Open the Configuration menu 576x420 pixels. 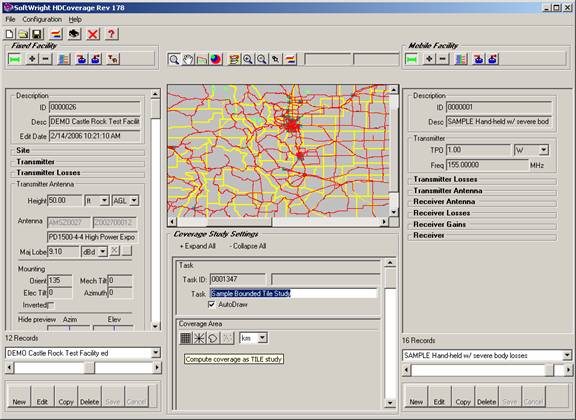[42, 19]
